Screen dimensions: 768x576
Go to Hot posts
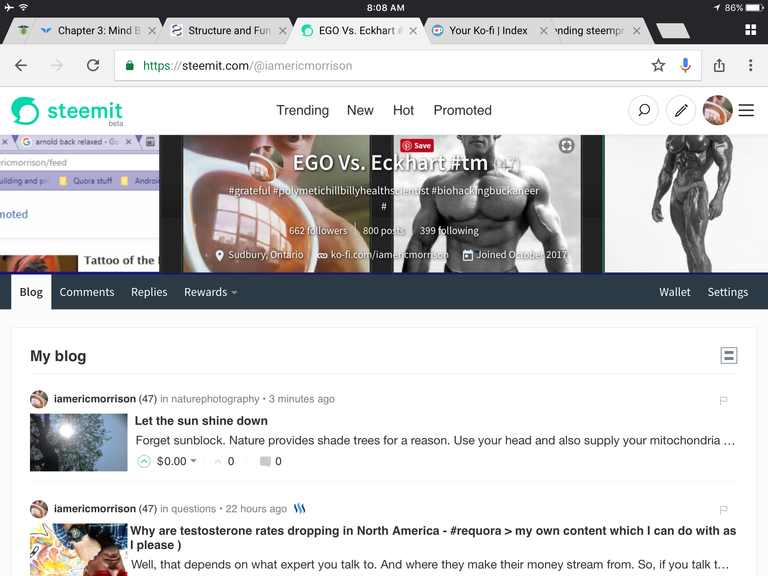(403, 110)
